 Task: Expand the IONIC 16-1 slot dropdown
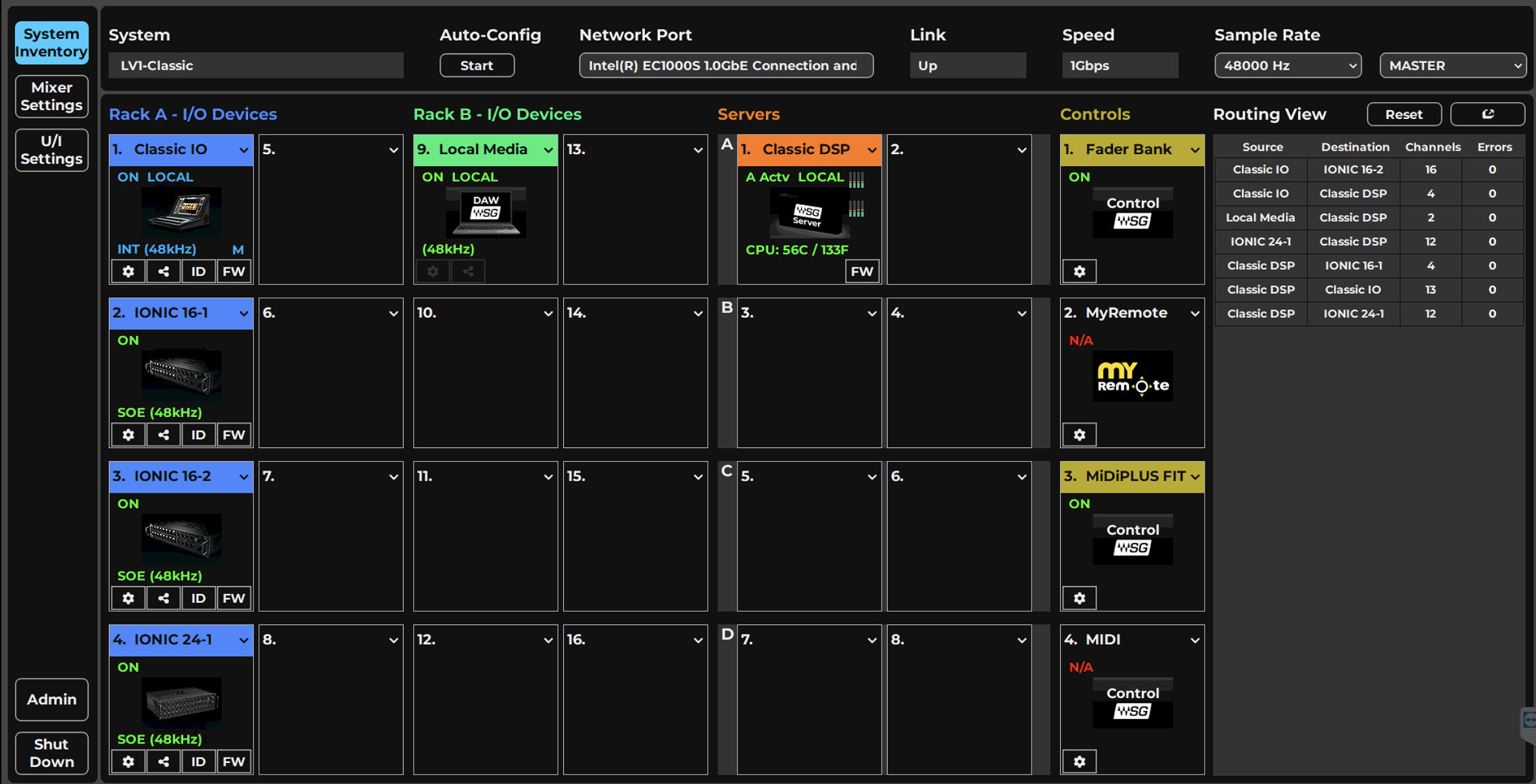243,314
